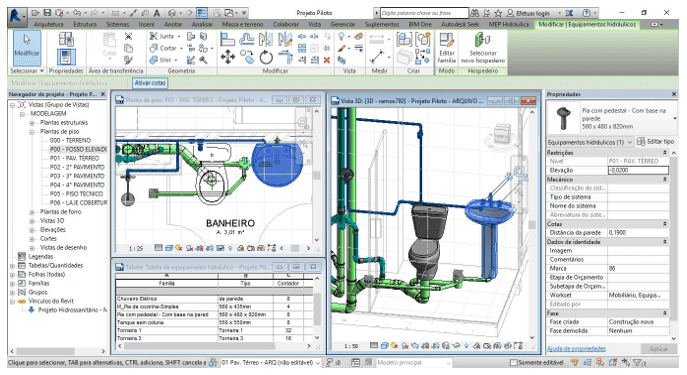The image size is (687, 375).
Task: Open the Colaborar ribbon tab
Action: click(x=286, y=25)
